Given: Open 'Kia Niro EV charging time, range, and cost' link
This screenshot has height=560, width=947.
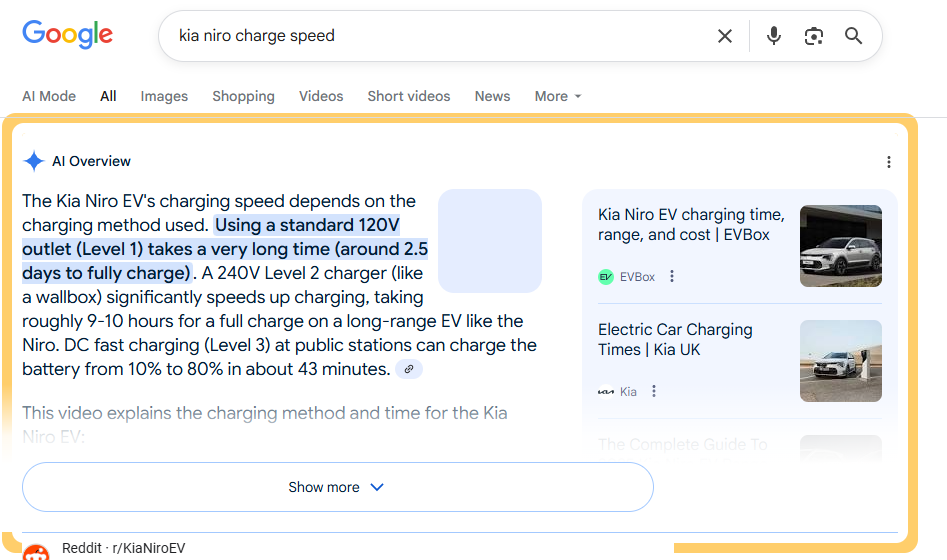Looking at the screenshot, I should click(691, 225).
